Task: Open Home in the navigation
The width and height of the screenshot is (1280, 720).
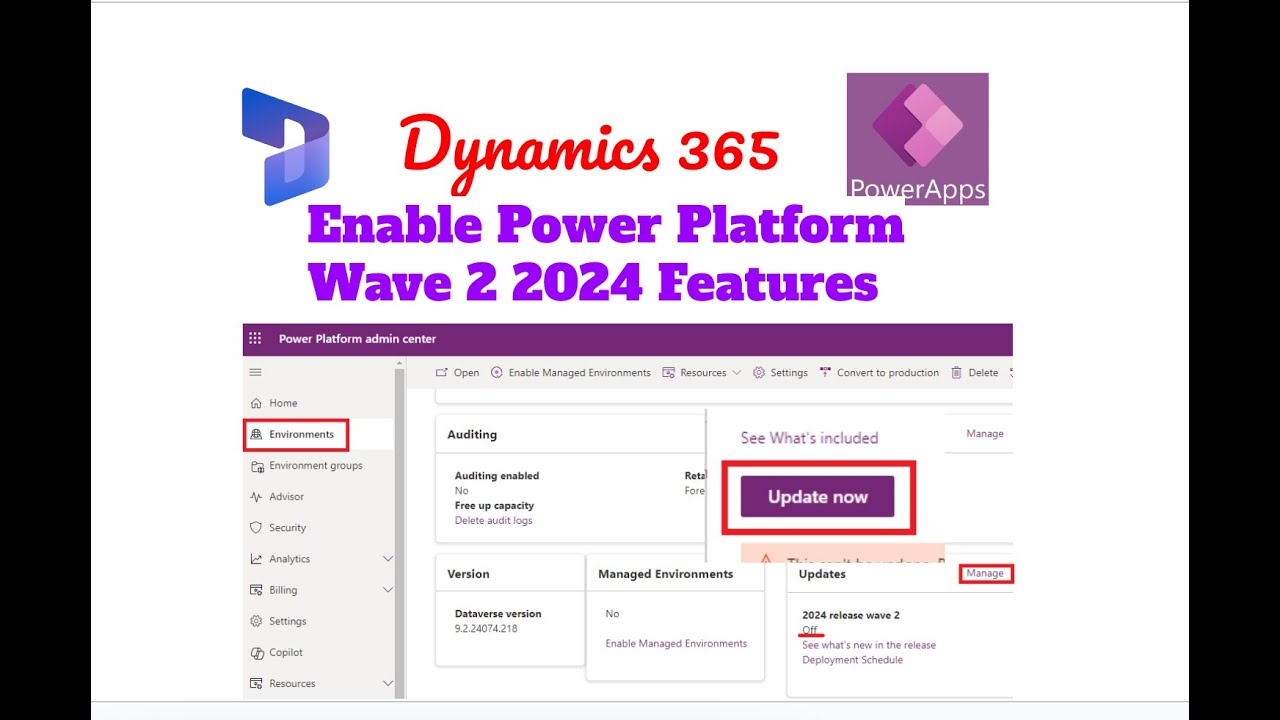Action: coord(283,403)
